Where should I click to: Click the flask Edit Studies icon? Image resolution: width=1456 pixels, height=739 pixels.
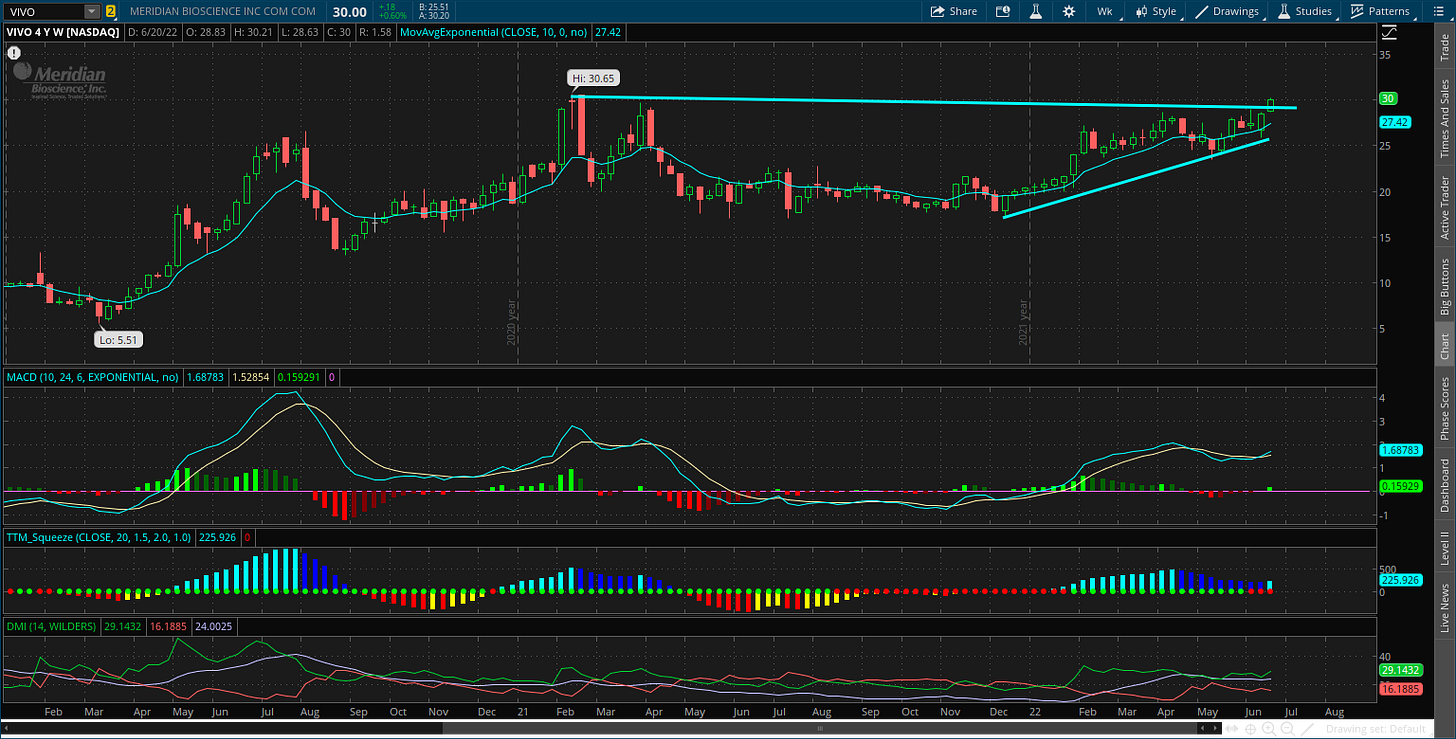(x=1036, y=11)
